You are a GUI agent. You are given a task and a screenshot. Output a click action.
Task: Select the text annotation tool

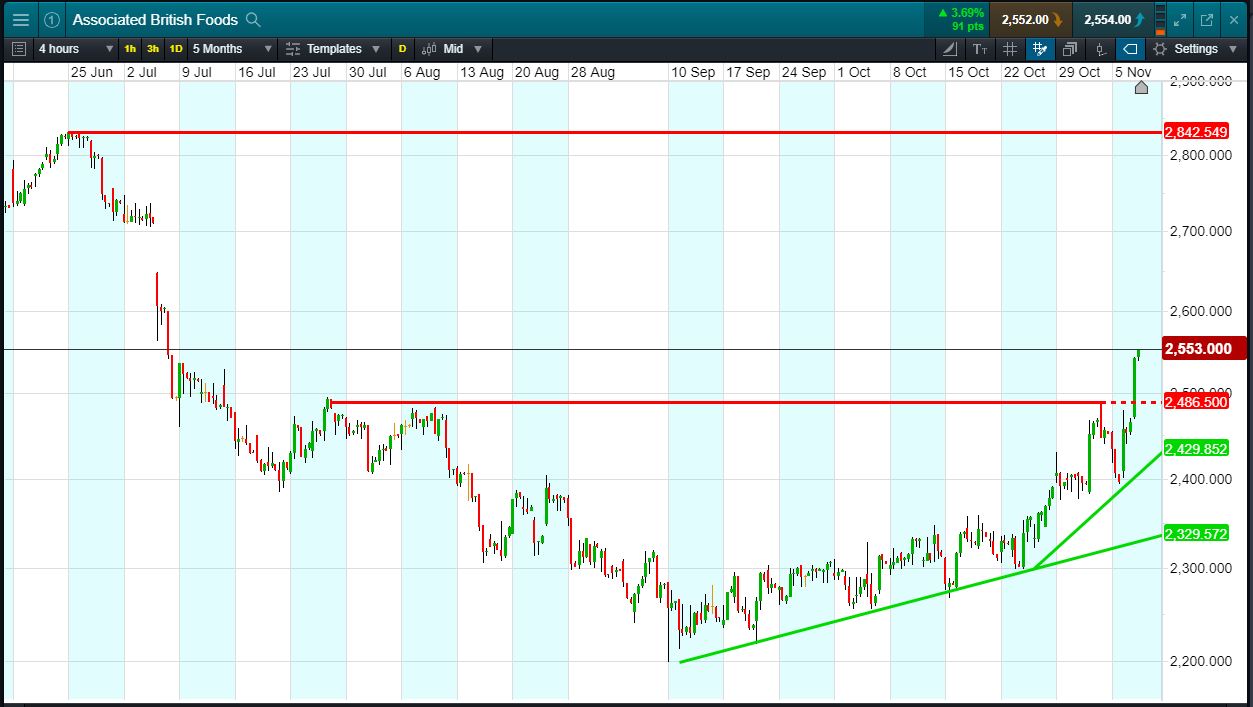[980, 48]
